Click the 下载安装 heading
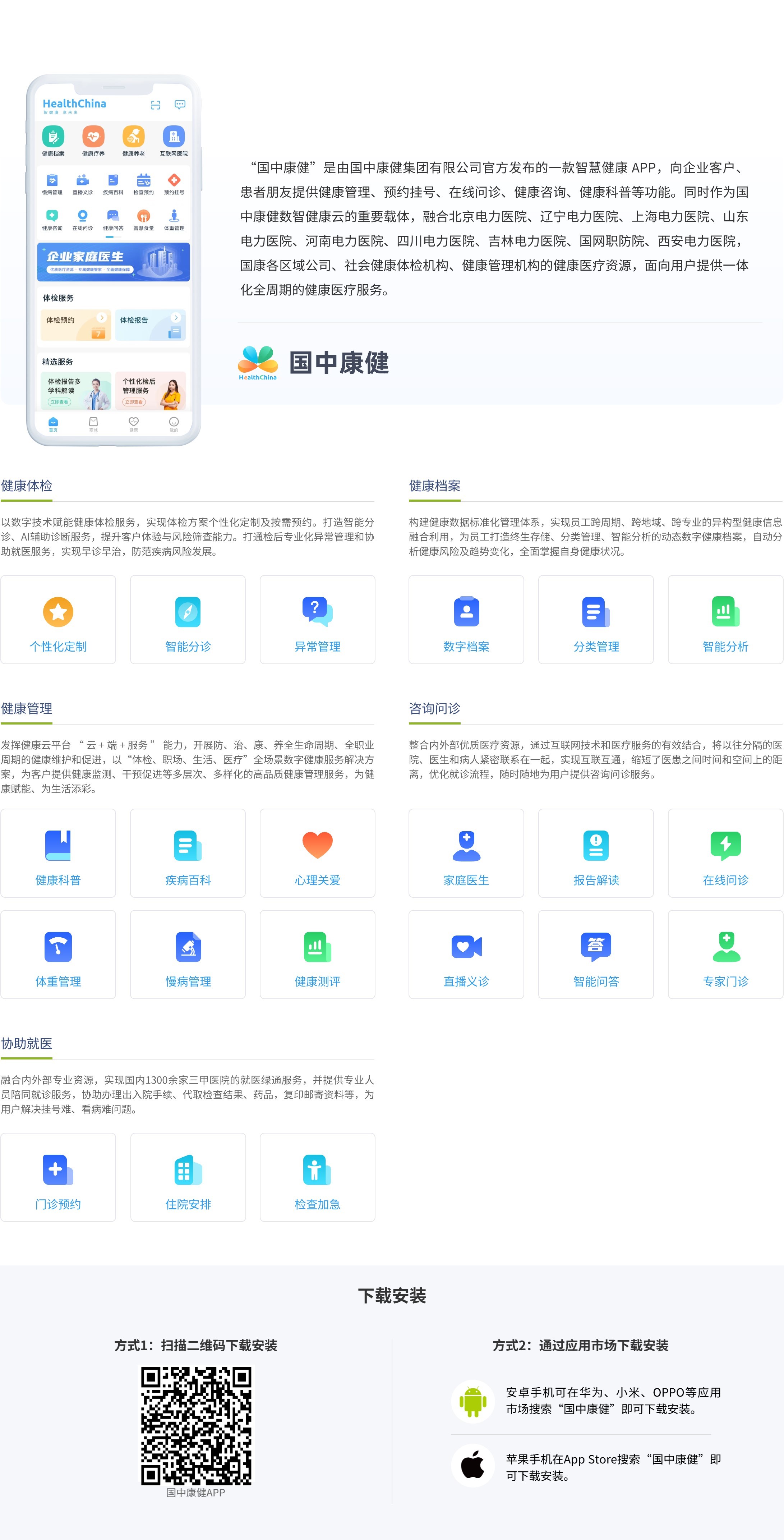 tap(392, 1296)
